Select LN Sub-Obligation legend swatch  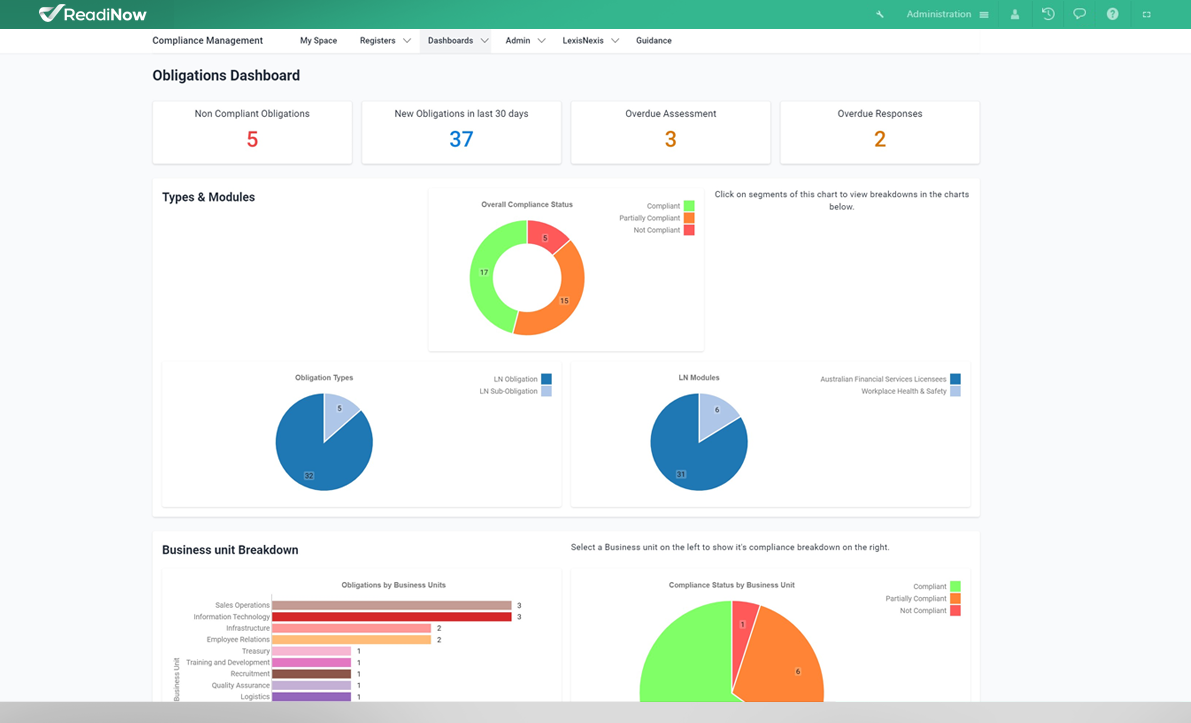546,391
